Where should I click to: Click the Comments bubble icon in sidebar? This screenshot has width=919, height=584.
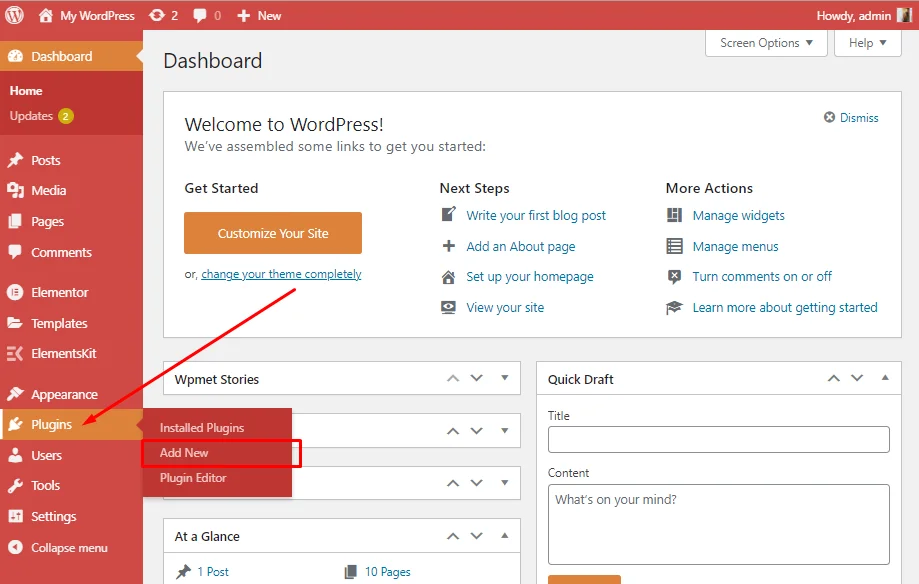pos(15,252)
